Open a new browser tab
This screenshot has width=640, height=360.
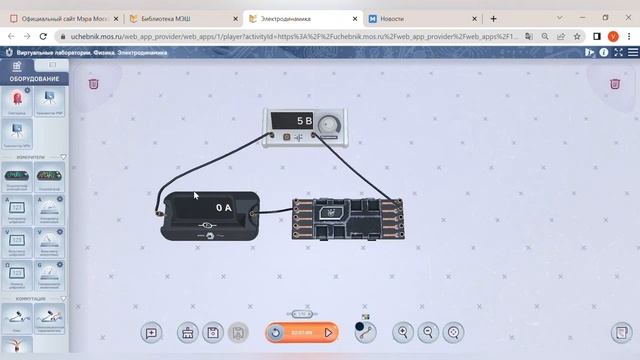pos(493,19)
